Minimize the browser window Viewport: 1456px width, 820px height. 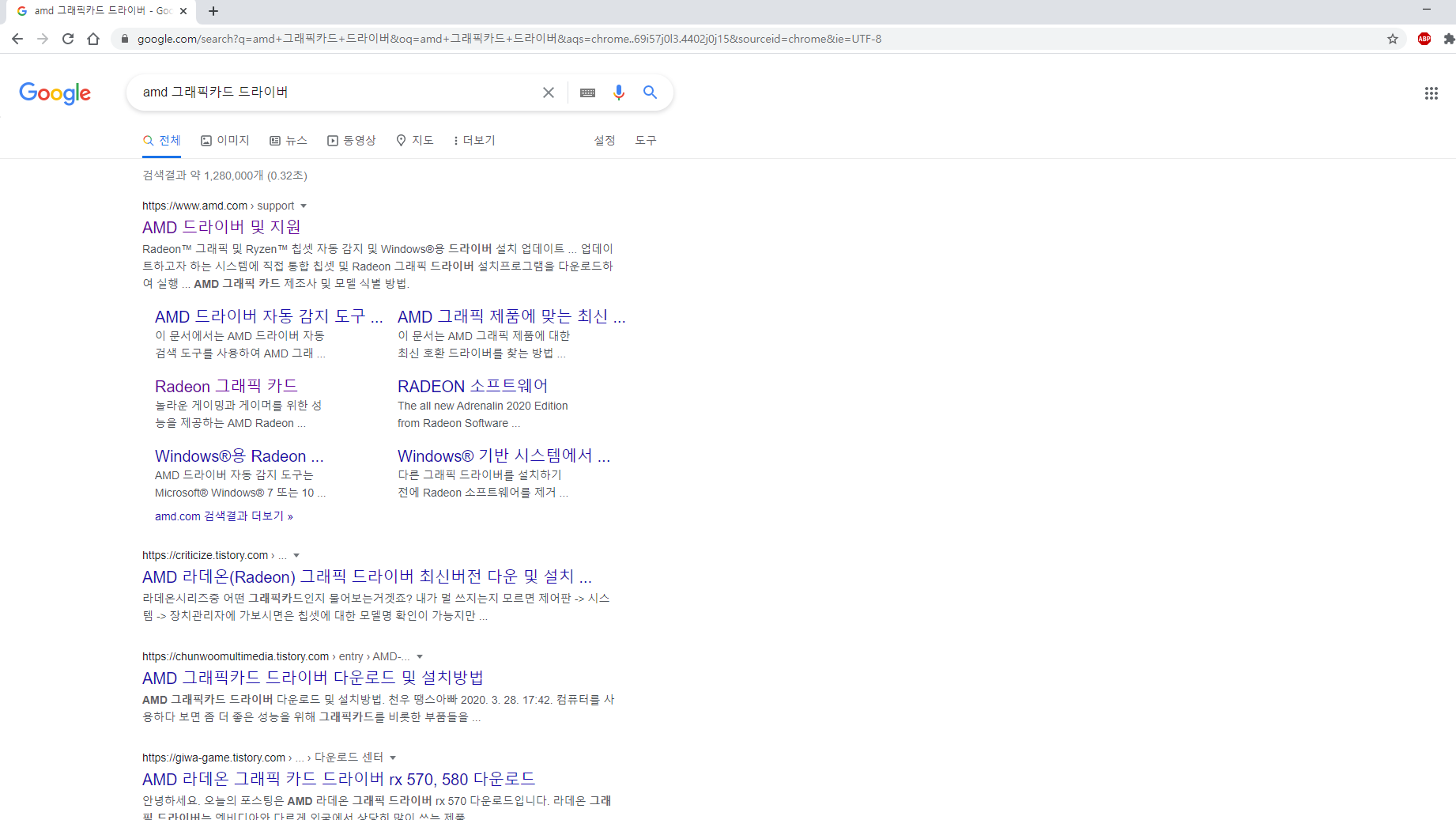tap(1427, 9)
